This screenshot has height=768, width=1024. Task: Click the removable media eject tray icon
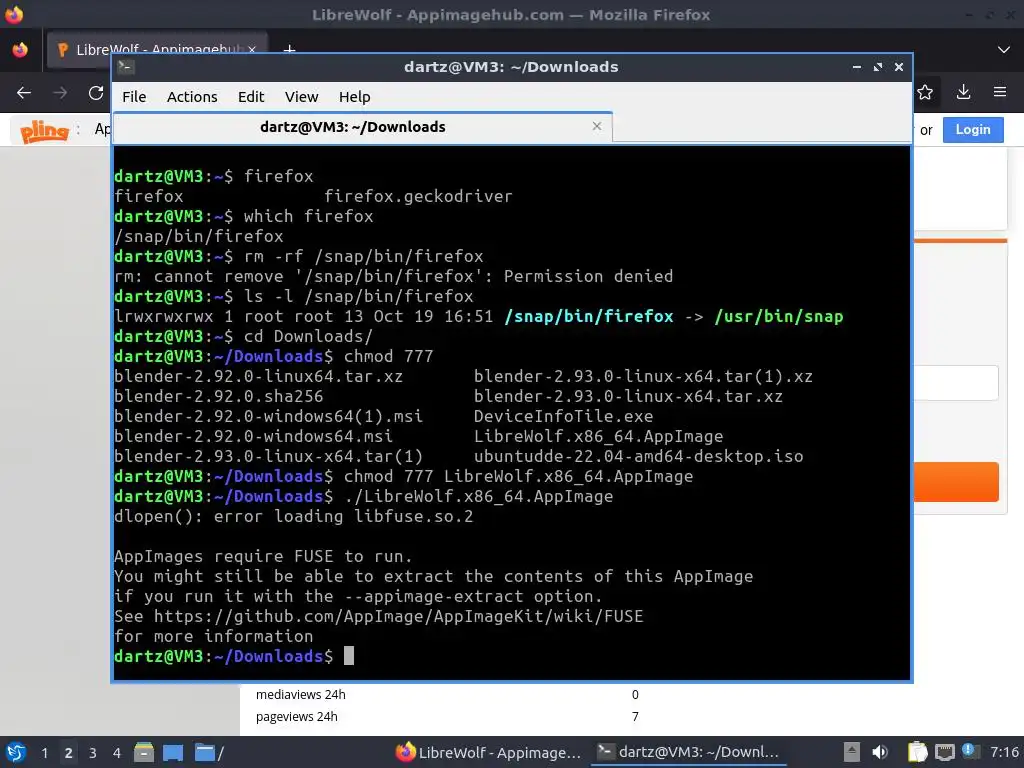[851, 752]
